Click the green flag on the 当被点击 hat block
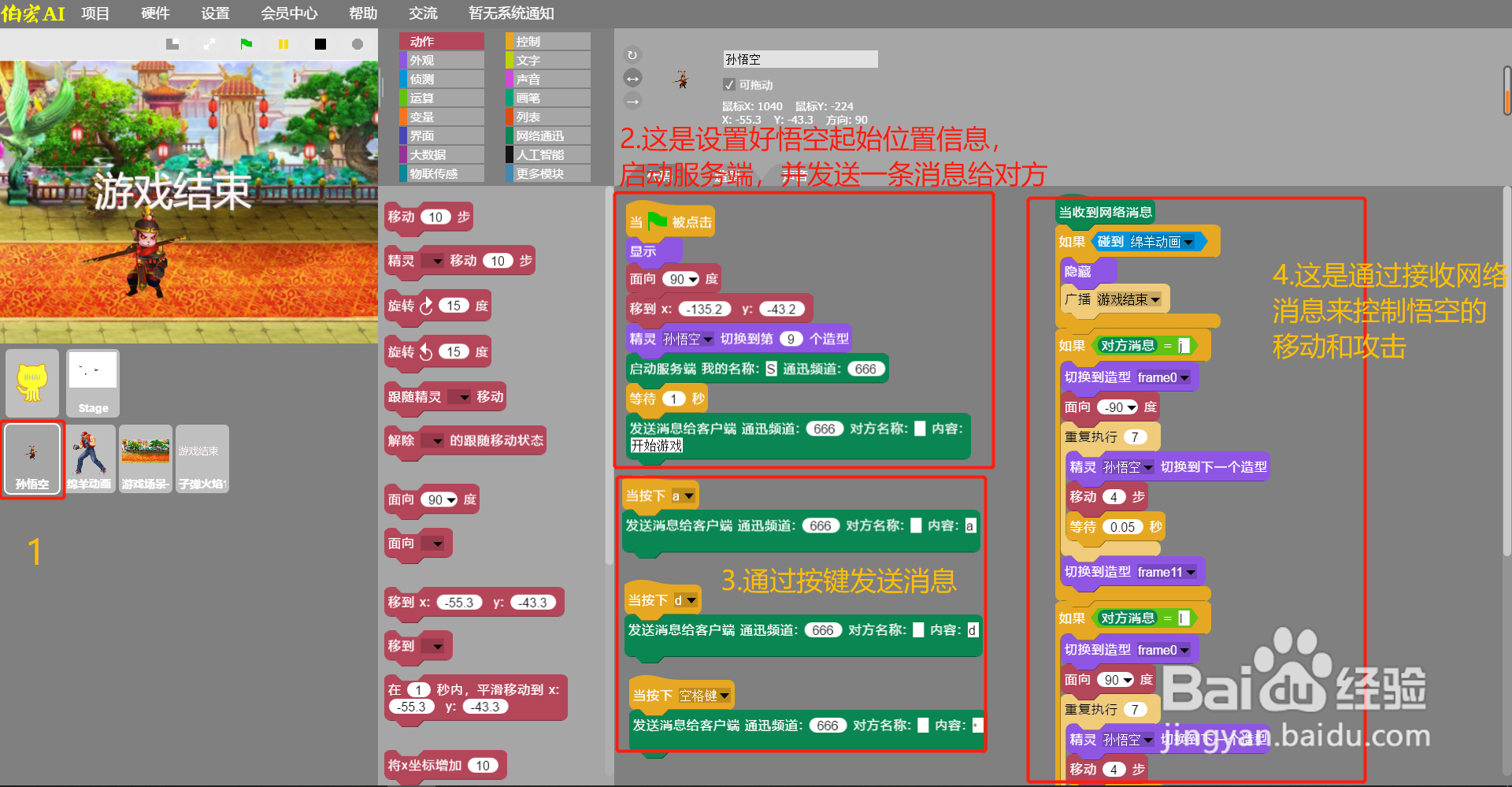1512x787 pixels. pyautogui.click(x=658, y=221)
